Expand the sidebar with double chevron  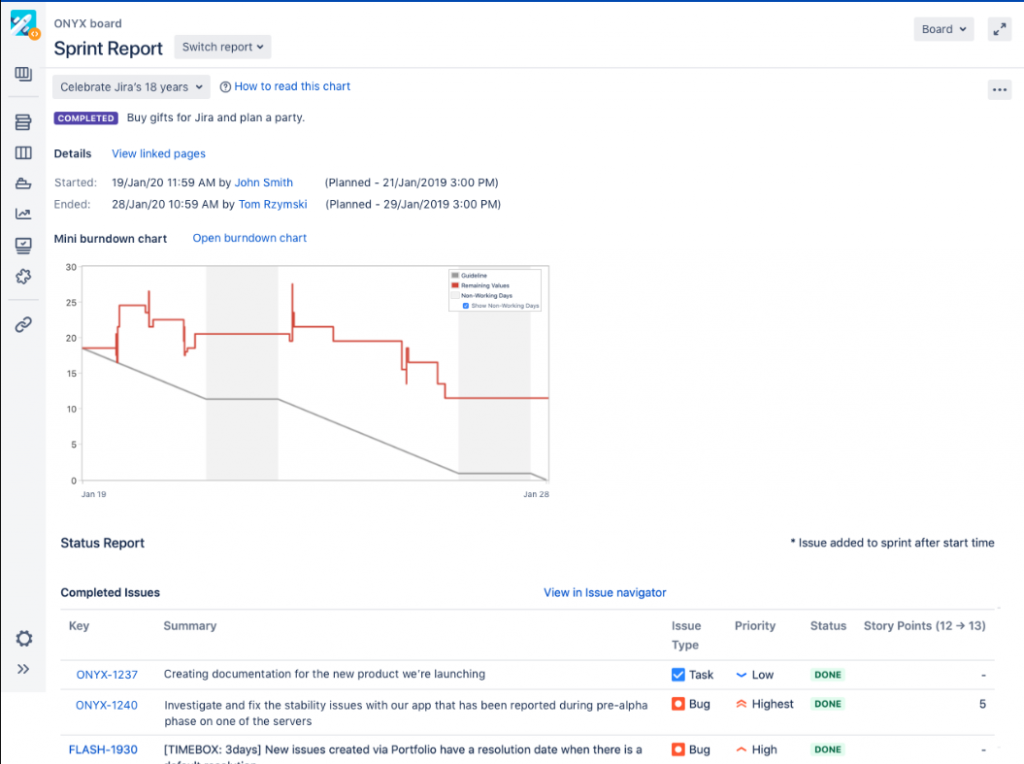pos(23,669)
